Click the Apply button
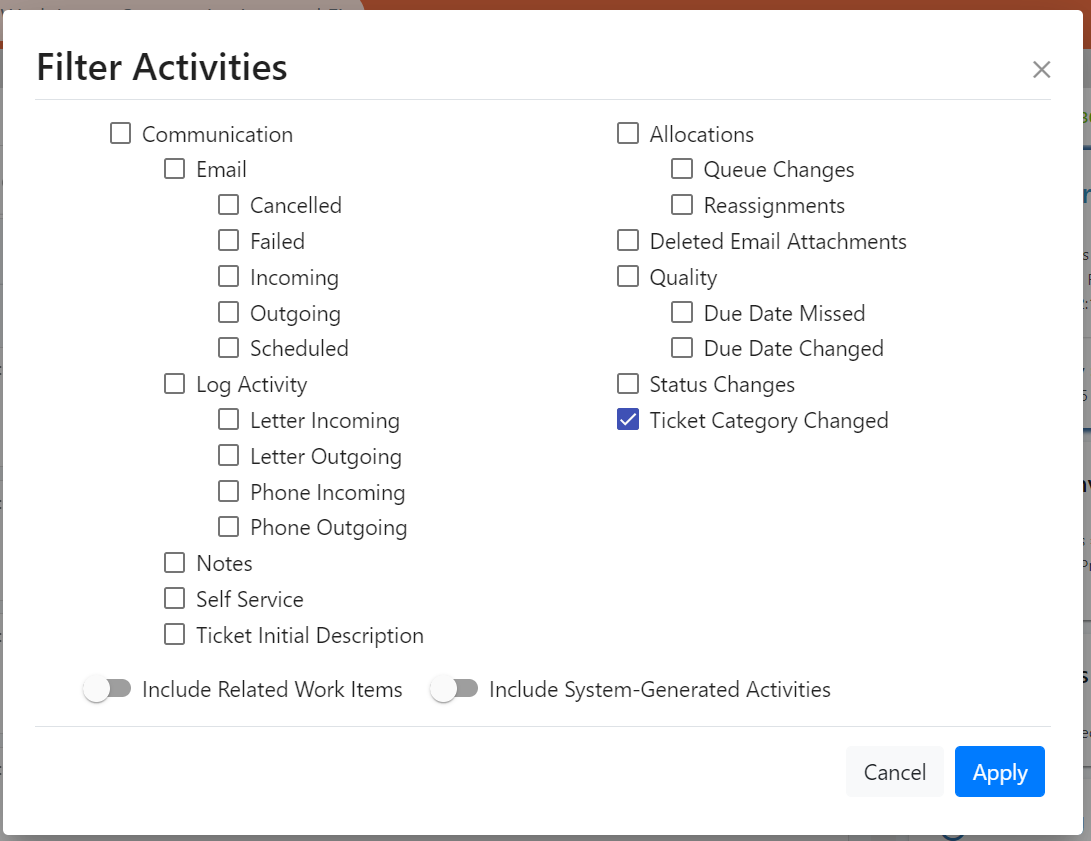 point(999,772)
